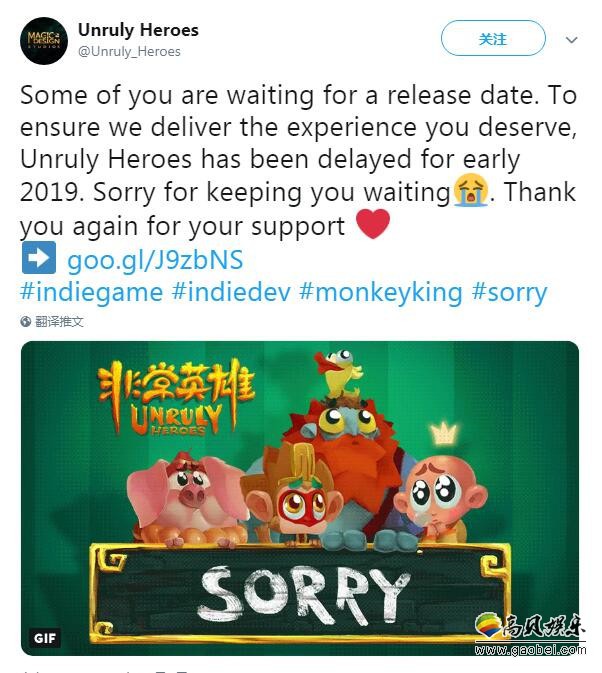Open the #monkeyking hashtag
602x673 pixels.
tap(381, 292)
